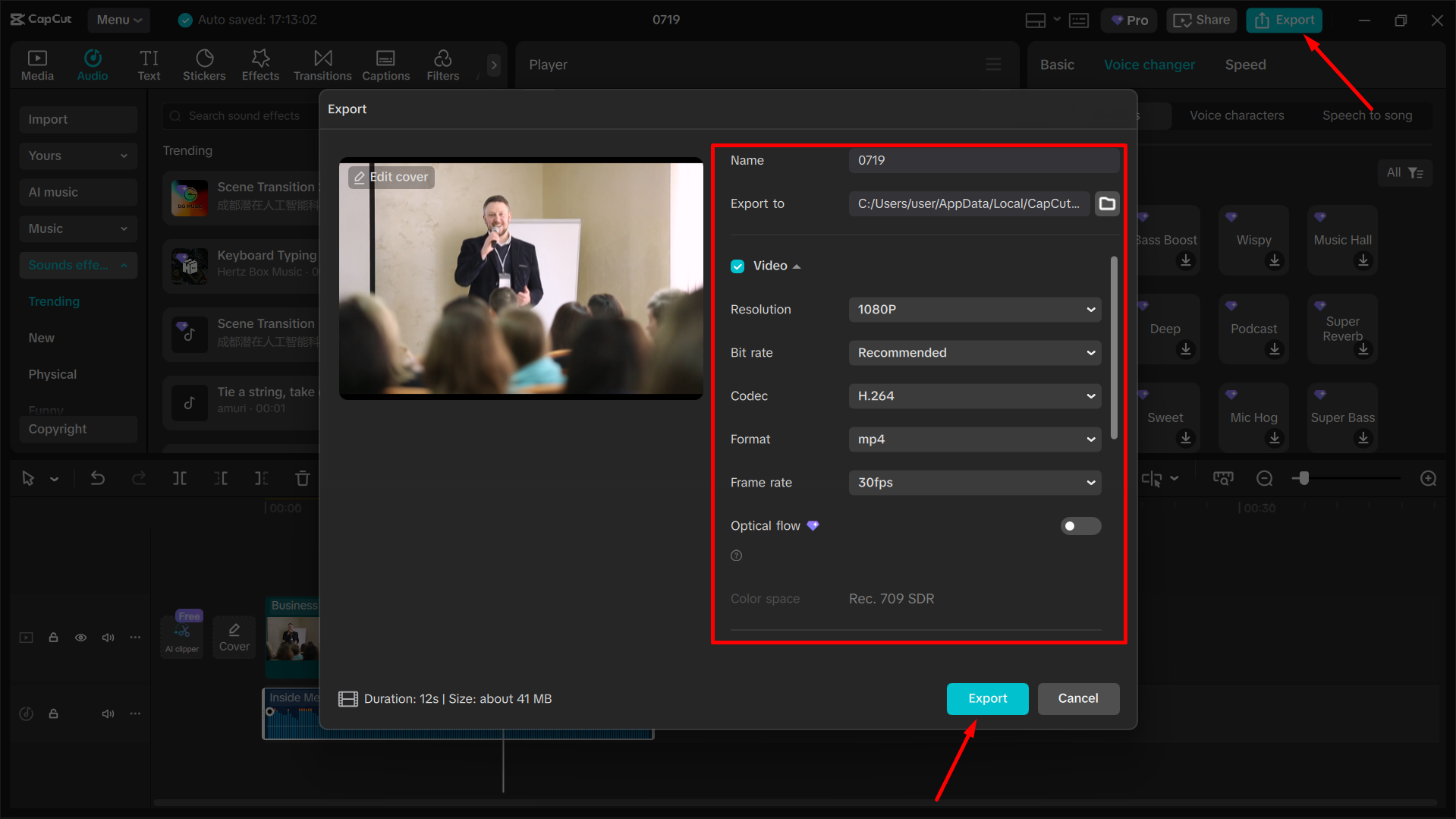The height and width of the screenshot is (819, 1456).
Task: Adjust the timeline zoom slider
Action: [x=1303, y=478]
